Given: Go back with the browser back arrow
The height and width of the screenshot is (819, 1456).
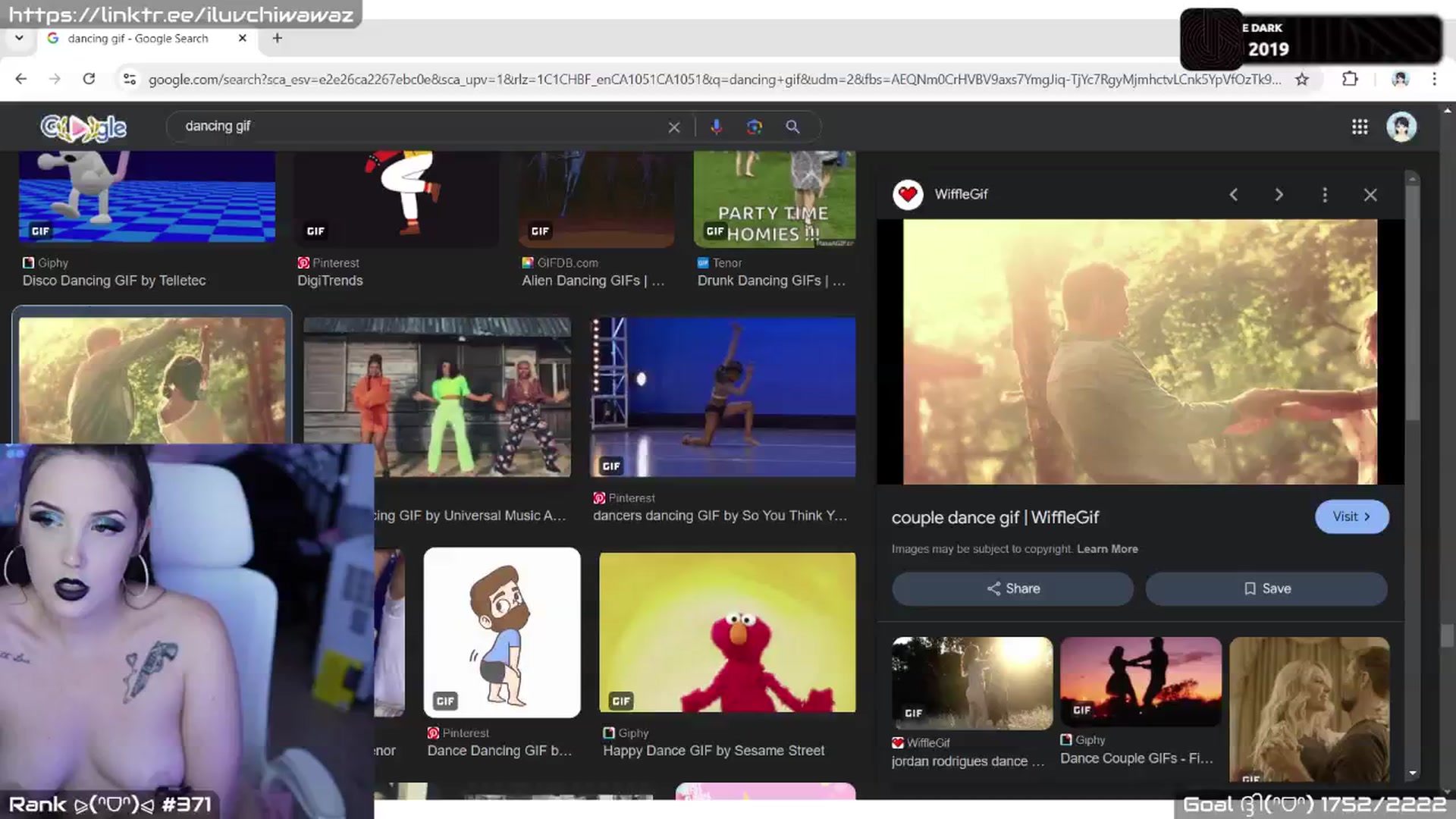Looking at the screenshot, I should (20, 79).
